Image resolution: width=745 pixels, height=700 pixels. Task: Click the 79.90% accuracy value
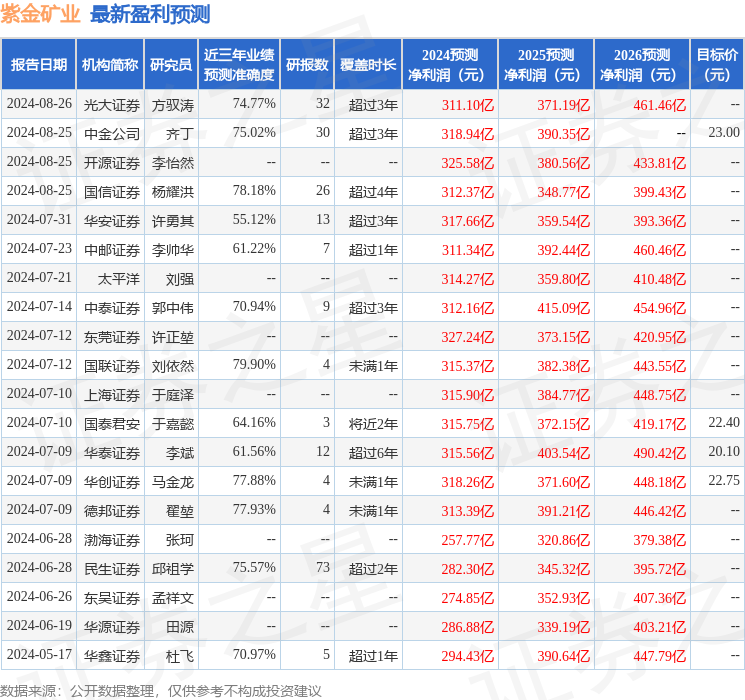coord(254,364)
